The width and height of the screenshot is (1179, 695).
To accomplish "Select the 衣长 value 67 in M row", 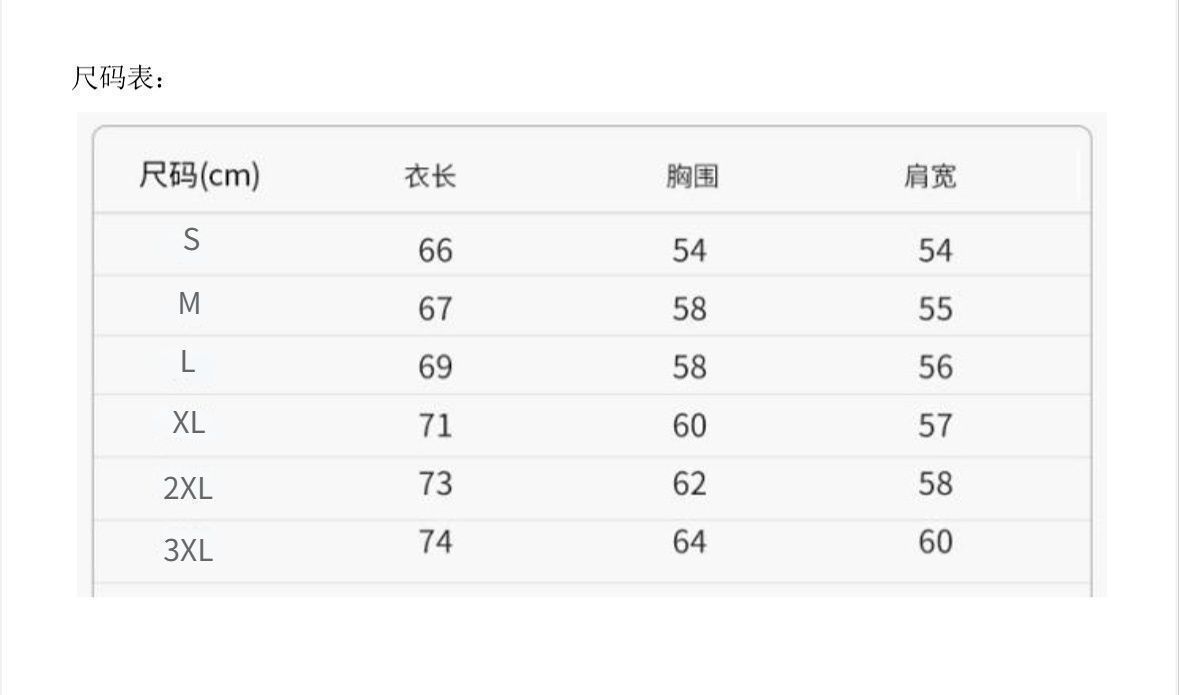I will (435, 309).
